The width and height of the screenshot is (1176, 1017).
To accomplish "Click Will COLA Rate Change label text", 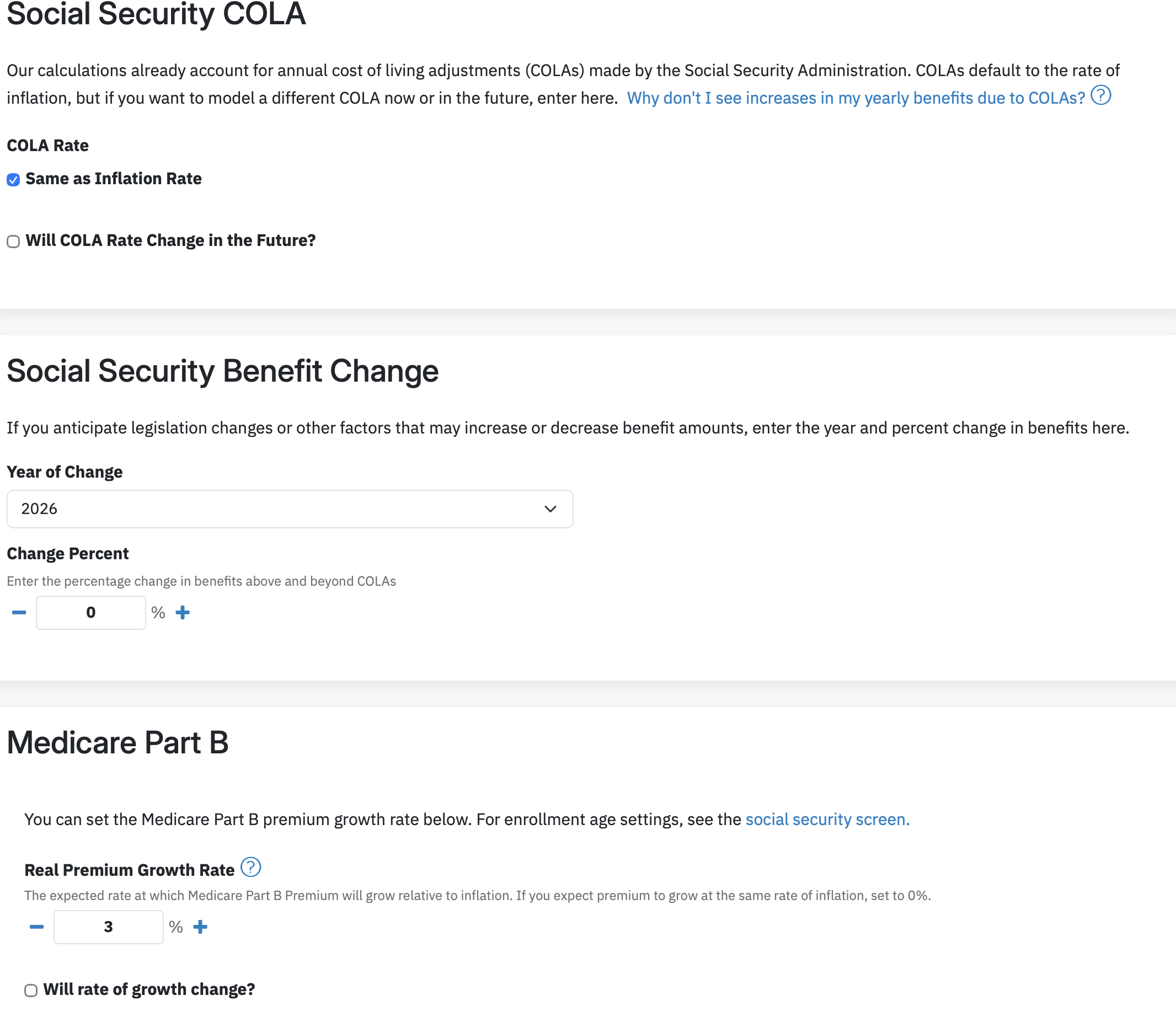I will click(x=170, y=240).
